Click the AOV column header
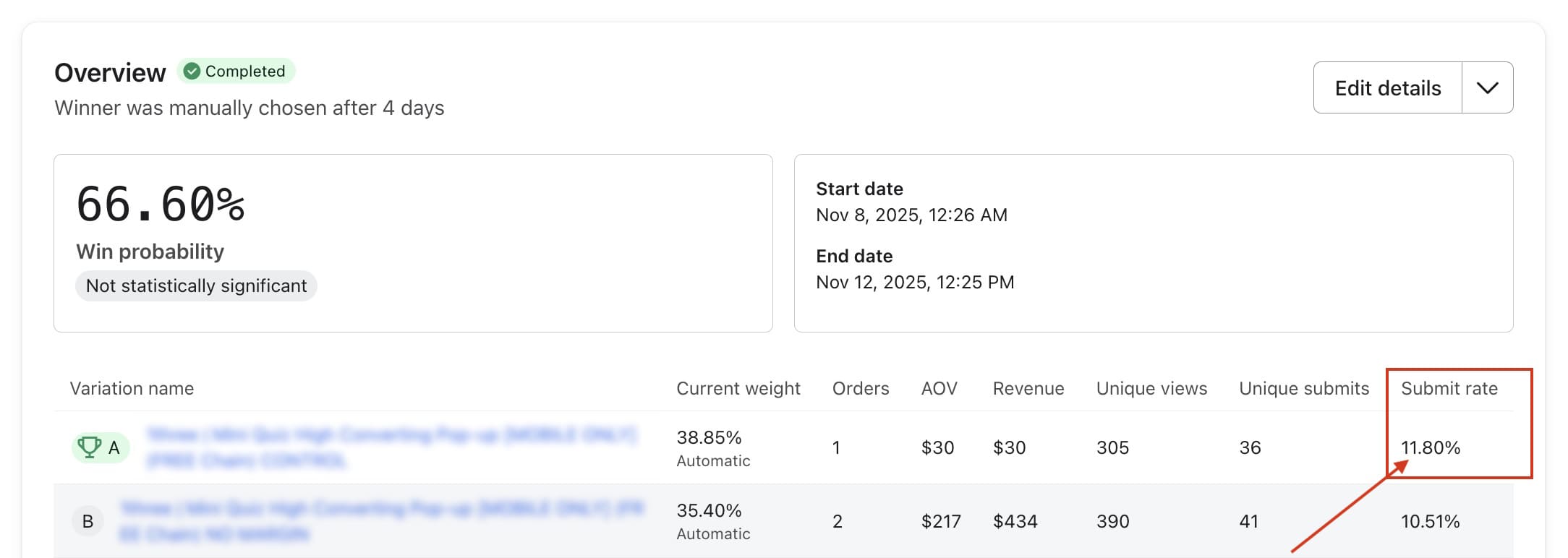The image size is (1568, 558). point(939,388)
